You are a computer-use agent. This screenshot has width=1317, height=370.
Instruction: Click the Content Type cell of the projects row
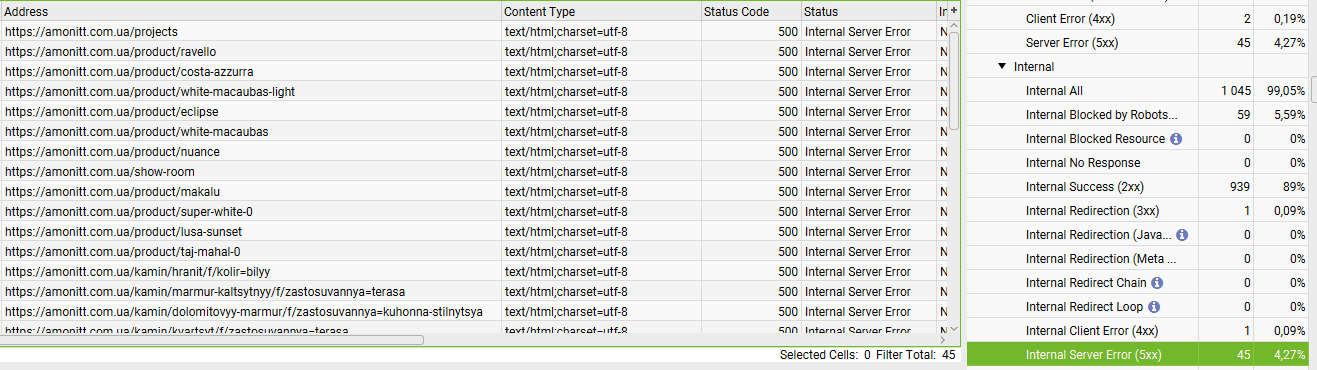601,32
